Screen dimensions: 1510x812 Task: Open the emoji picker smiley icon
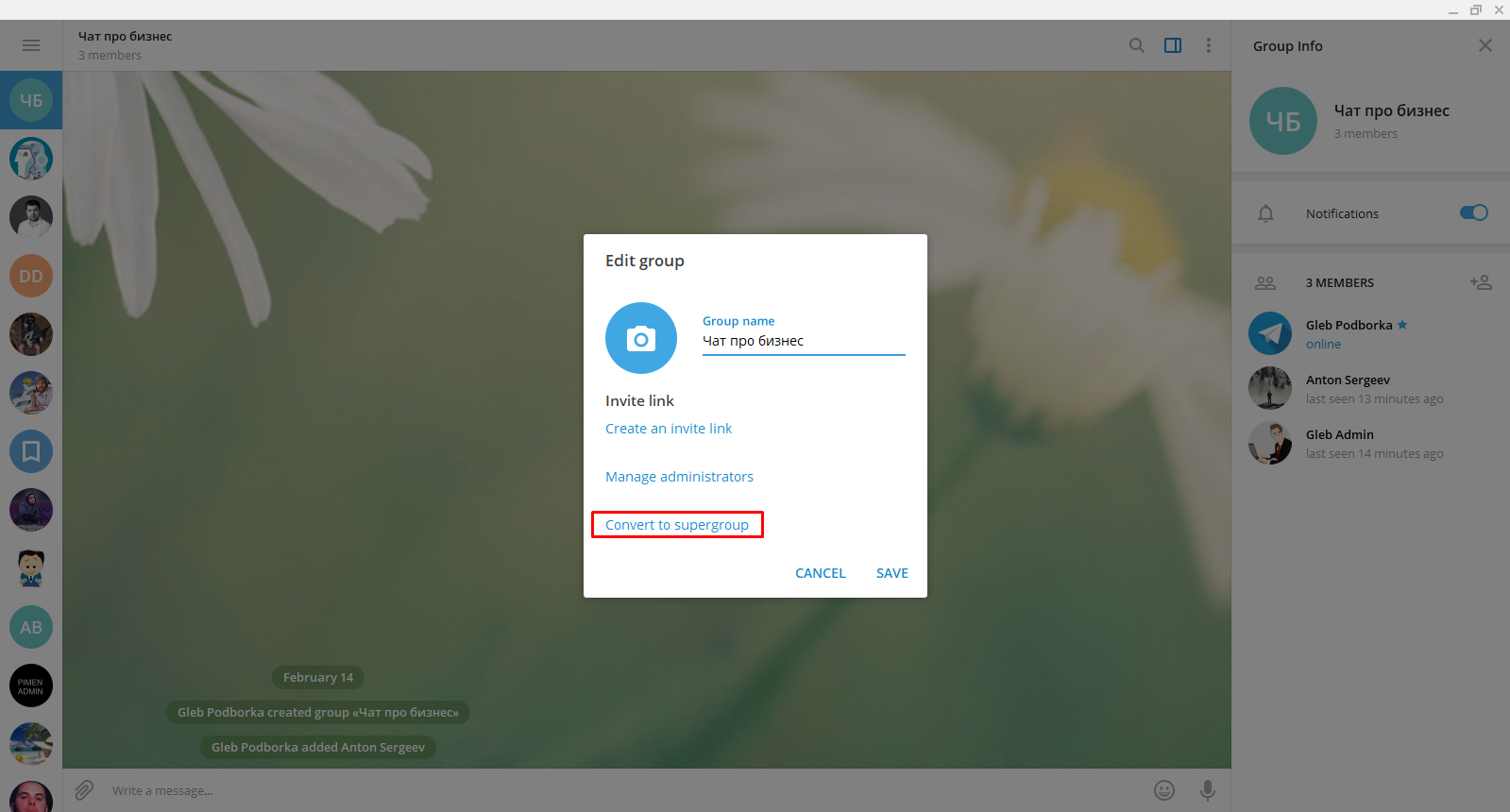[1164, 790]
